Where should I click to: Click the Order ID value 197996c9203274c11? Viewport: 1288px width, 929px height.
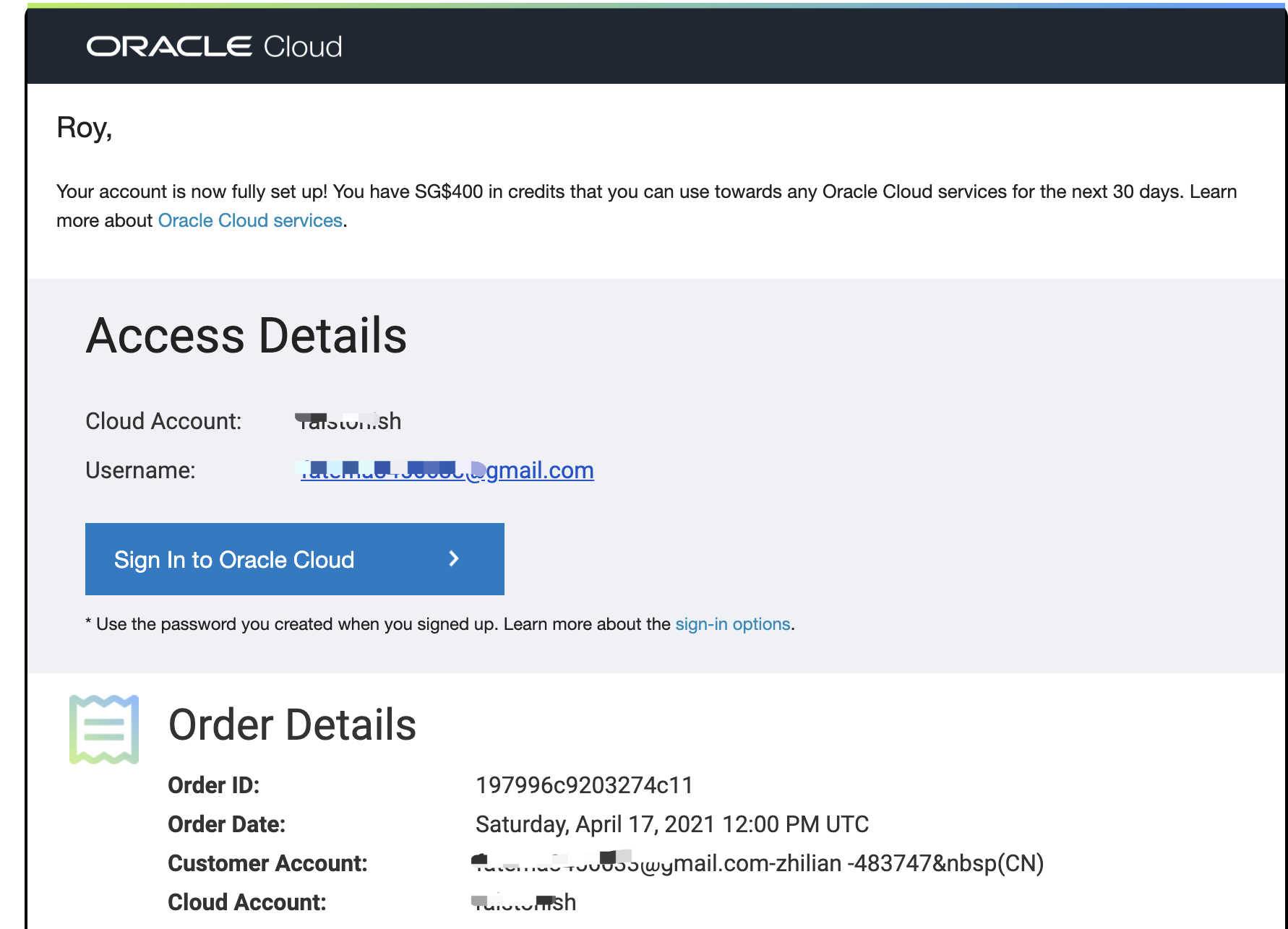click(x=584, y=785)
